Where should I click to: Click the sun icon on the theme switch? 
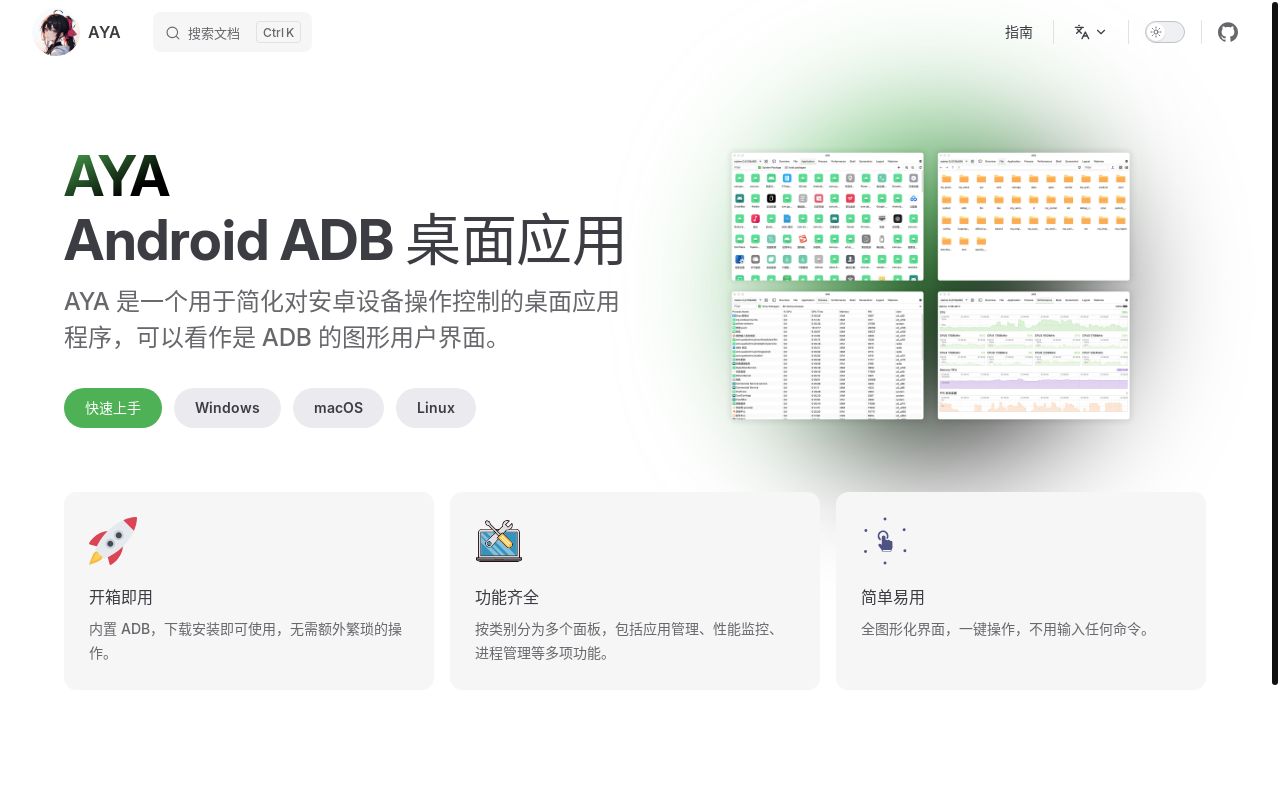click(1155, 32)
